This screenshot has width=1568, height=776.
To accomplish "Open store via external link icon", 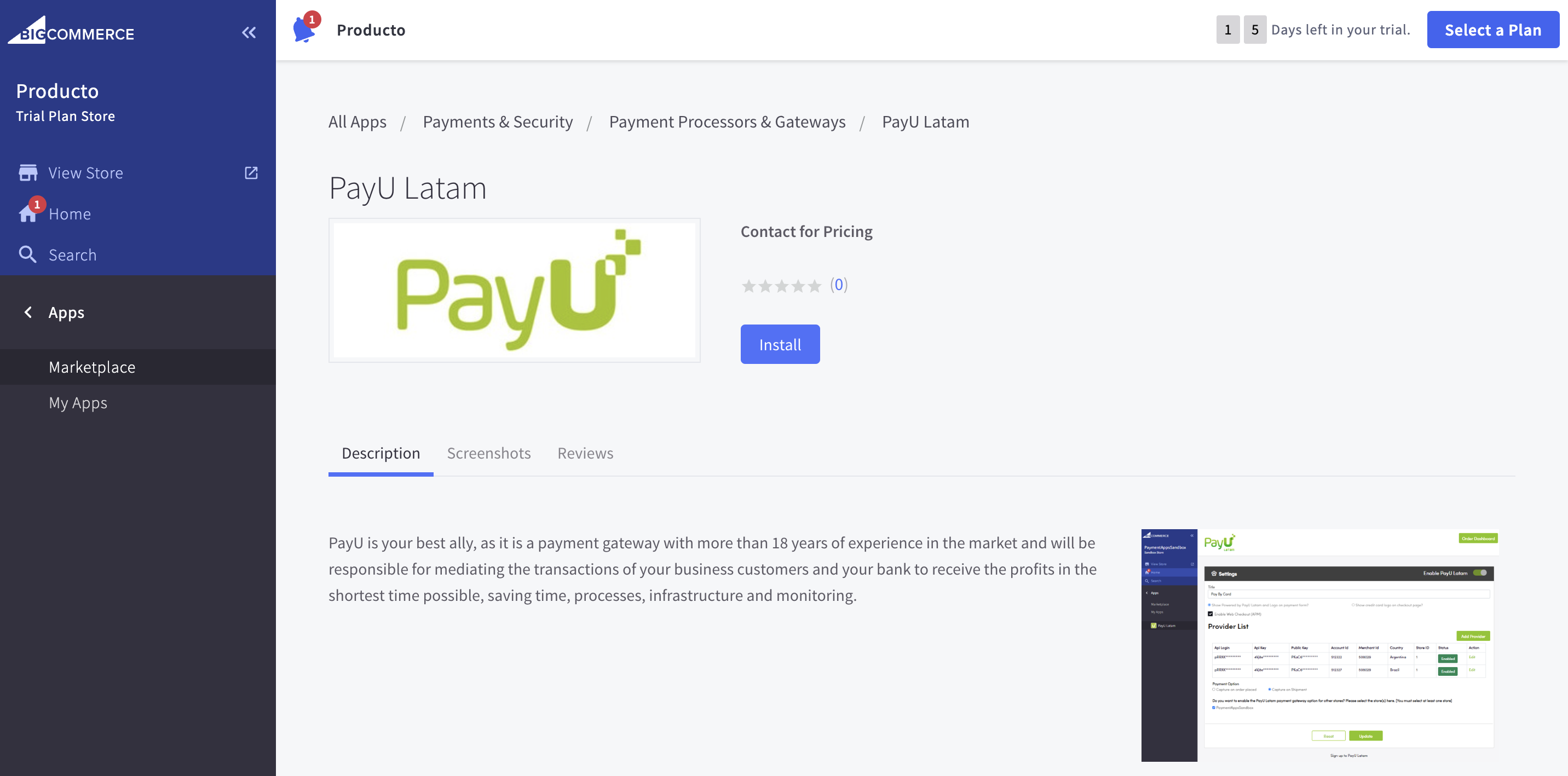I will coord(251,173).
